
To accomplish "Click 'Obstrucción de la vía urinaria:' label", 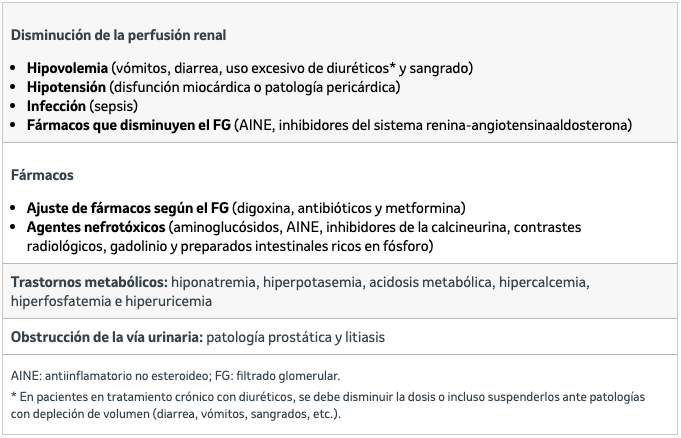I will [x=107, y=337].
